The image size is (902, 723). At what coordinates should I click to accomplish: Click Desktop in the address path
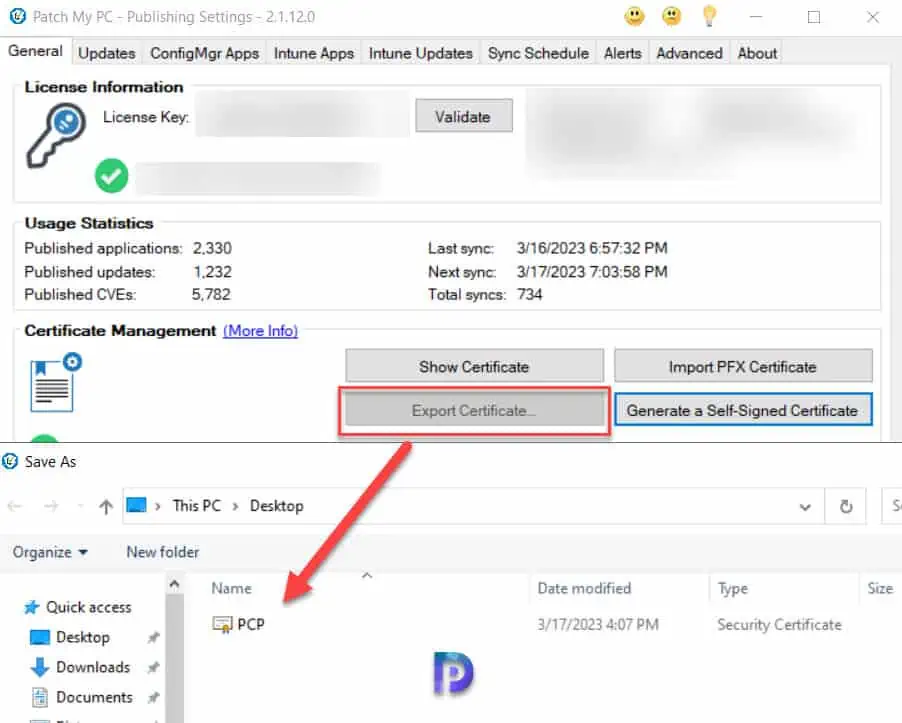tap(277, 506)
